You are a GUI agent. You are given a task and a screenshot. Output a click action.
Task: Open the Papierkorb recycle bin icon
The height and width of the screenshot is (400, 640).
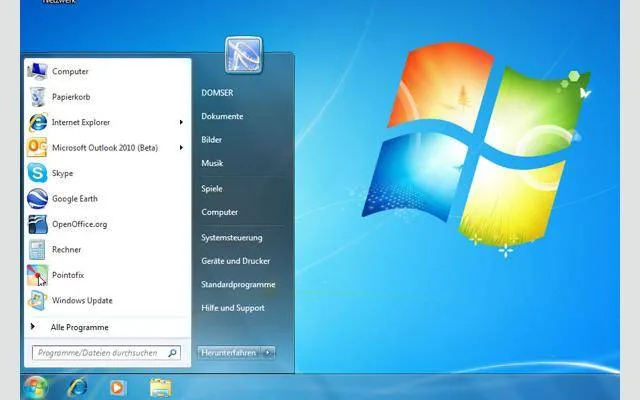pyautogui.click(x=37, y=97)
